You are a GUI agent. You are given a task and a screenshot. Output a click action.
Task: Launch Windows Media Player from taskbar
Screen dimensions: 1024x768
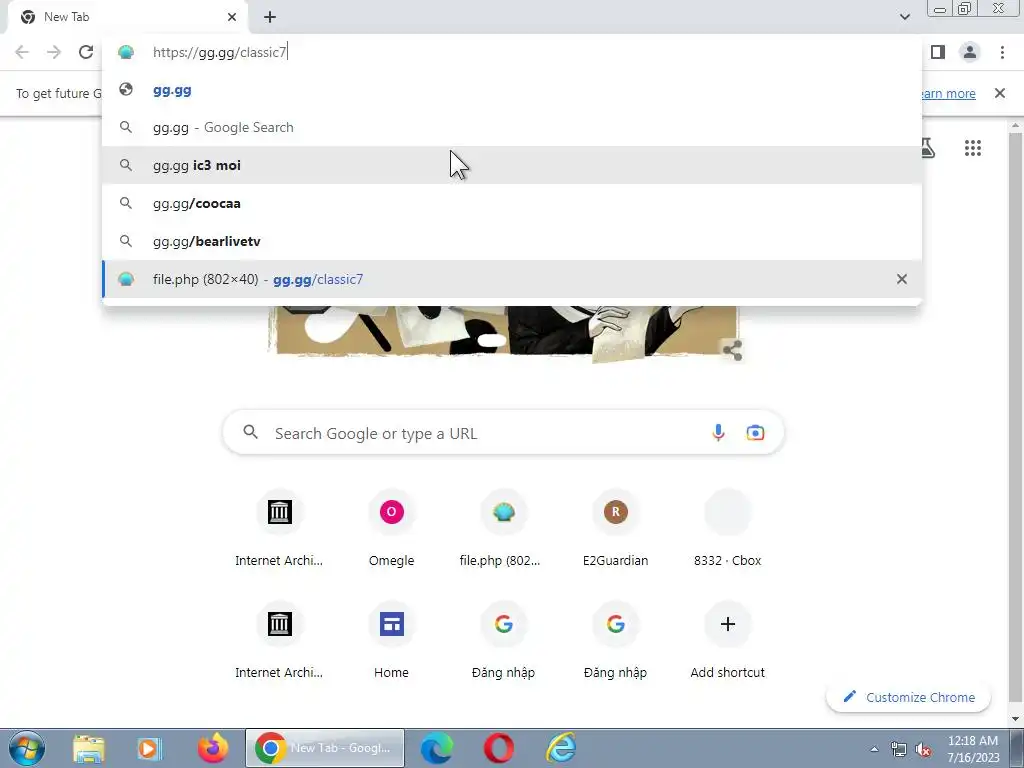[x=149, y=748]
